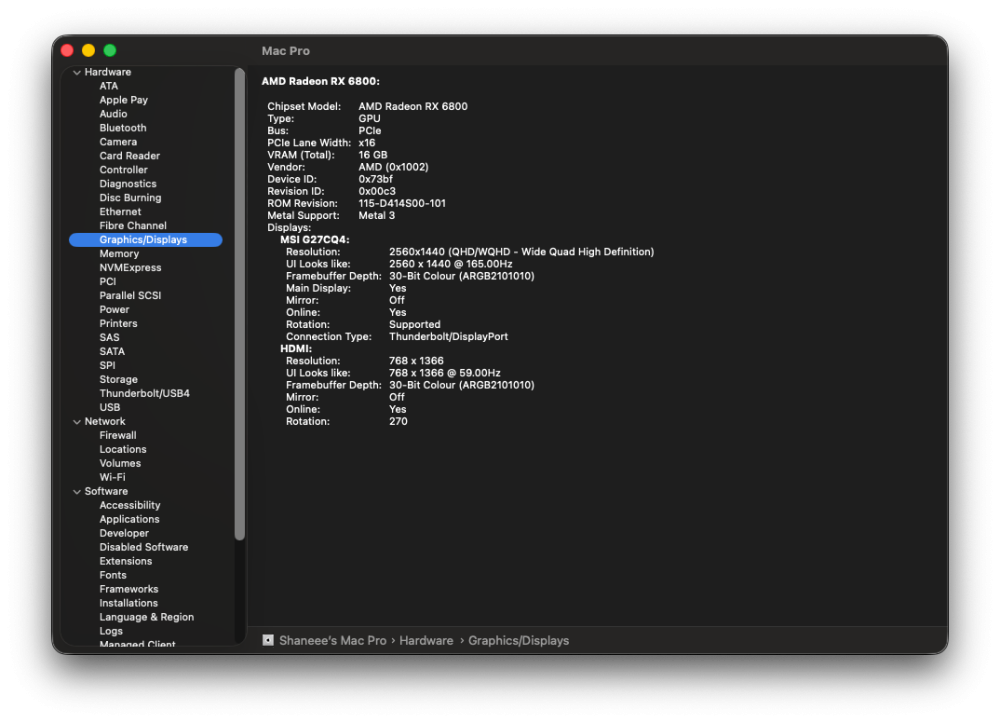Click the computer icon in path bar
The width and height of the screenshot is (1000, 723).
point(268,641)
